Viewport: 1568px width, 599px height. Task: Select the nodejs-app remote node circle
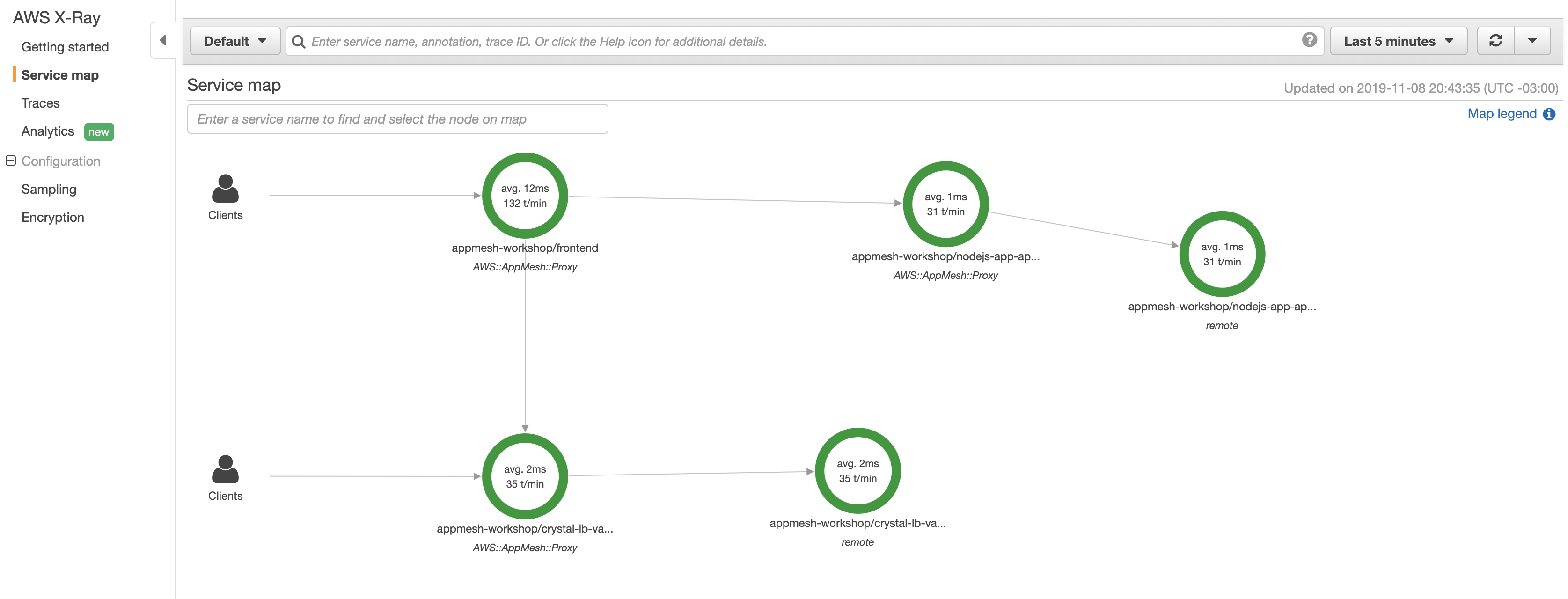(x=1222, y=254)
